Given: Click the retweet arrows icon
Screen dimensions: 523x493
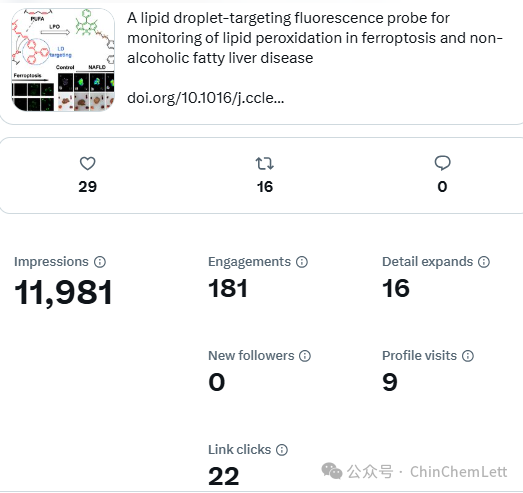Looking at the screenshot, I should coord(265,163).
